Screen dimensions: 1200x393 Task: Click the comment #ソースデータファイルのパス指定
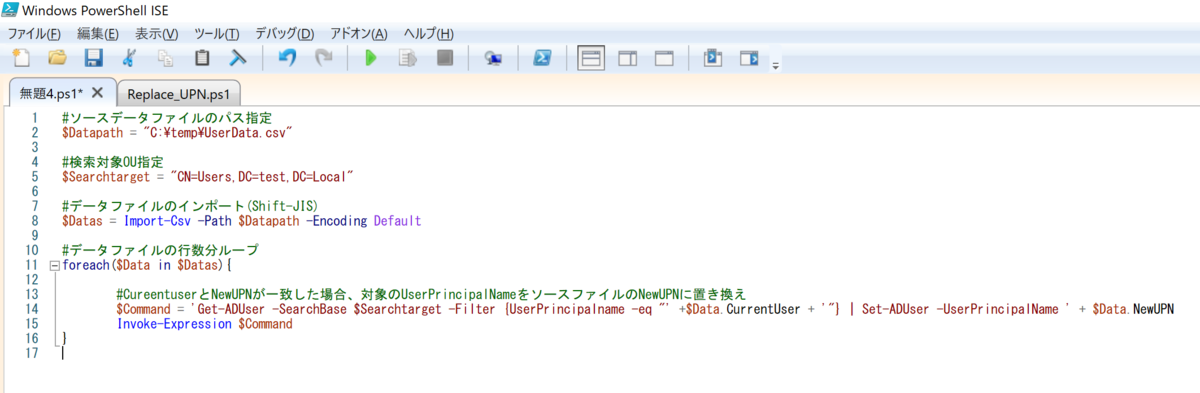[x=166, y=117]
